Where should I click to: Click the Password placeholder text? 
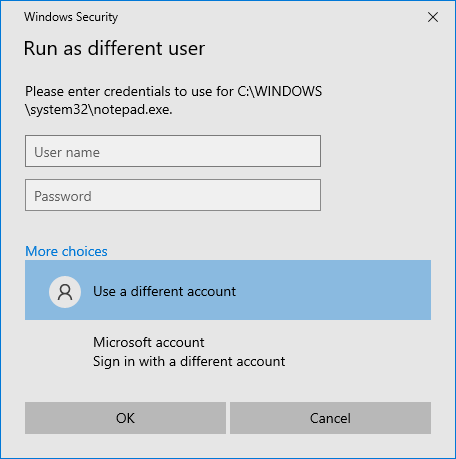[x=63, y=196]
